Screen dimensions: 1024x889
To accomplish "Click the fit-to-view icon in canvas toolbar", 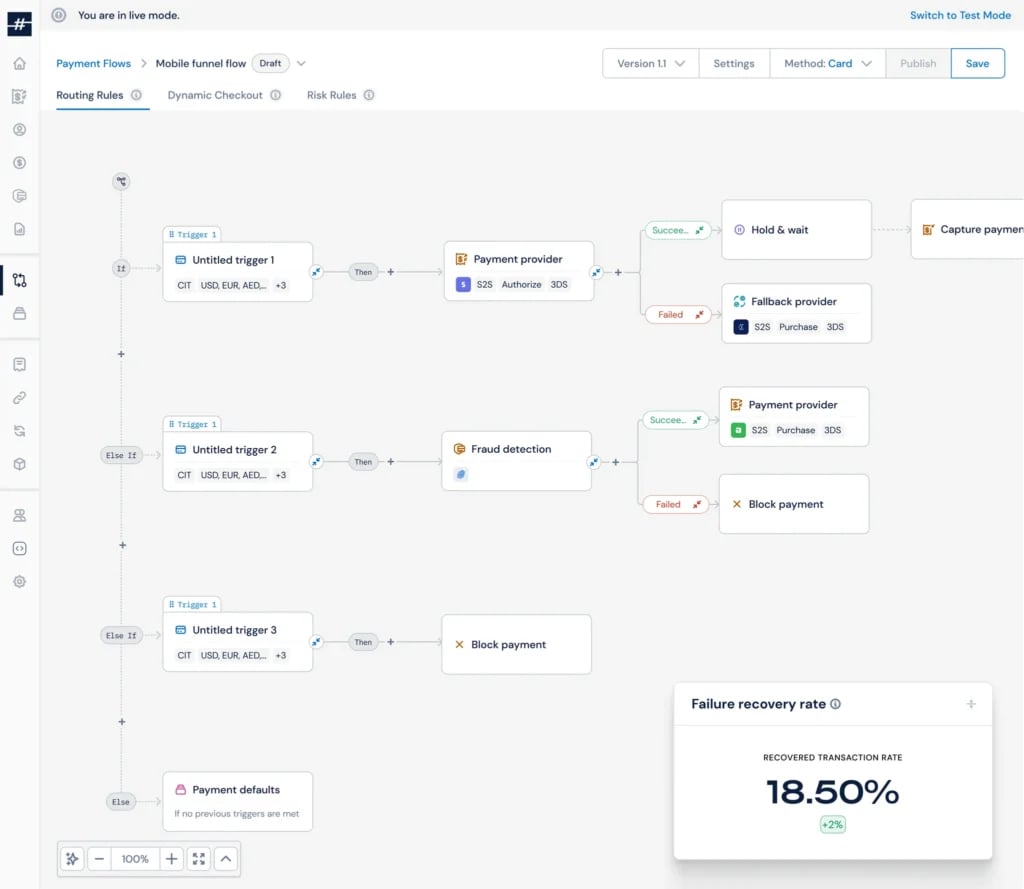I will click(x=198, y=858).
